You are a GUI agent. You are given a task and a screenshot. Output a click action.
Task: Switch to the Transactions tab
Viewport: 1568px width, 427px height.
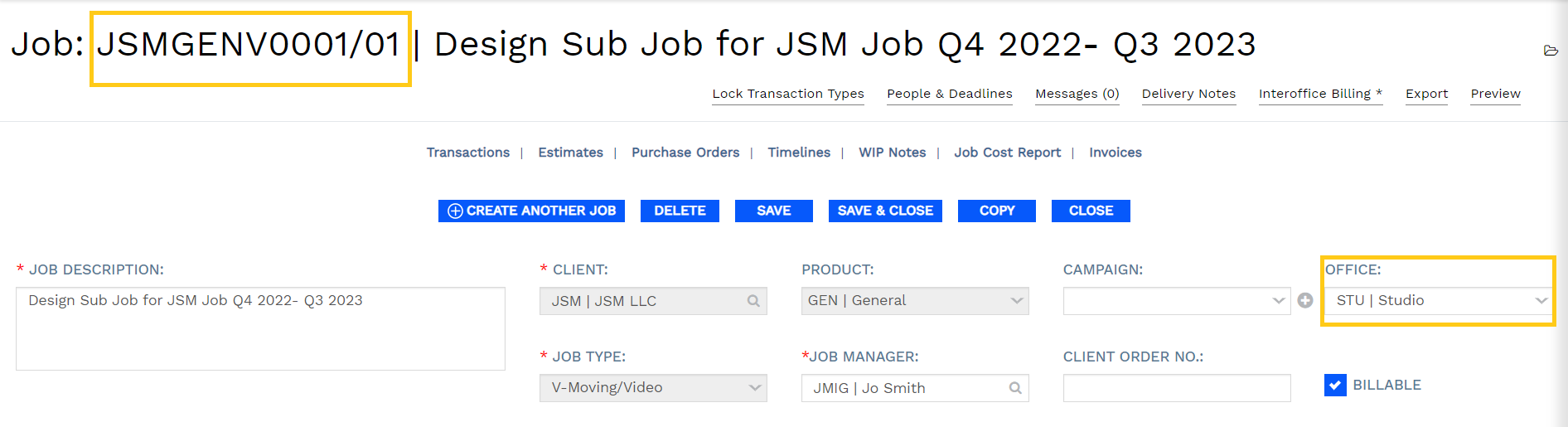coord(468,153)
